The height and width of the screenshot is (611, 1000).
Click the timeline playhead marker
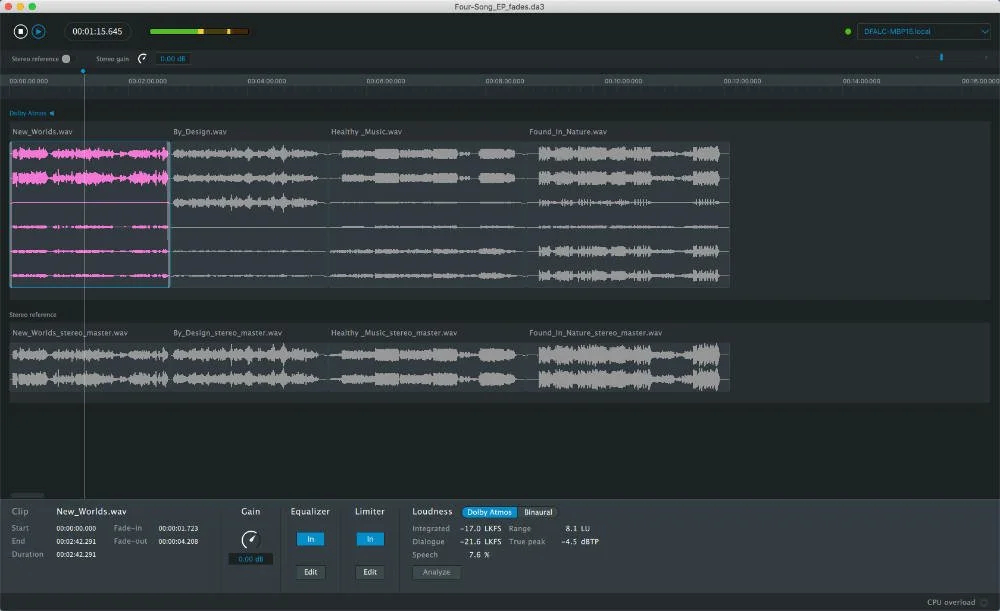pos(83,71)
